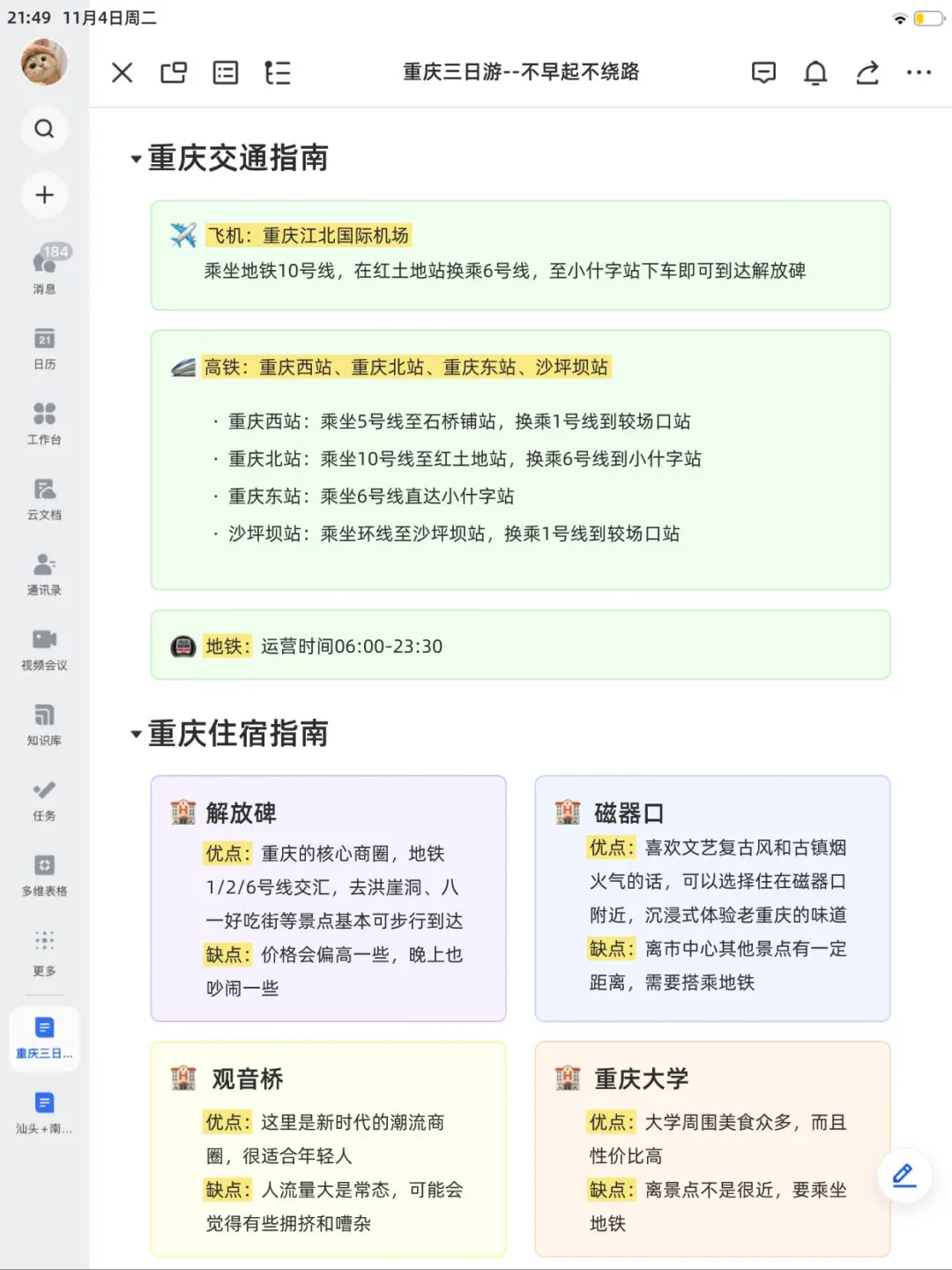Open the search icon in sidebar

click(x=44, y=129)
